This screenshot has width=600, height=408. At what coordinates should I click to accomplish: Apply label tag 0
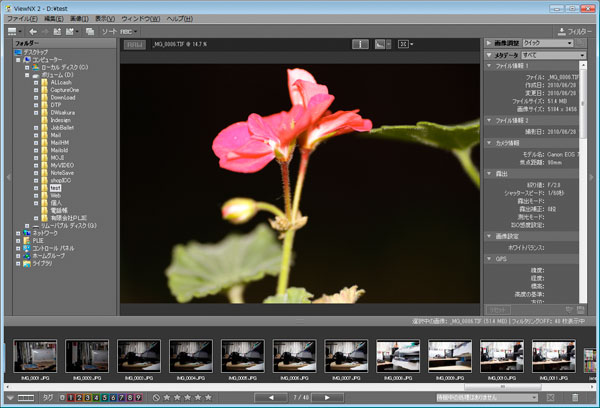click(x=62, y=398)
